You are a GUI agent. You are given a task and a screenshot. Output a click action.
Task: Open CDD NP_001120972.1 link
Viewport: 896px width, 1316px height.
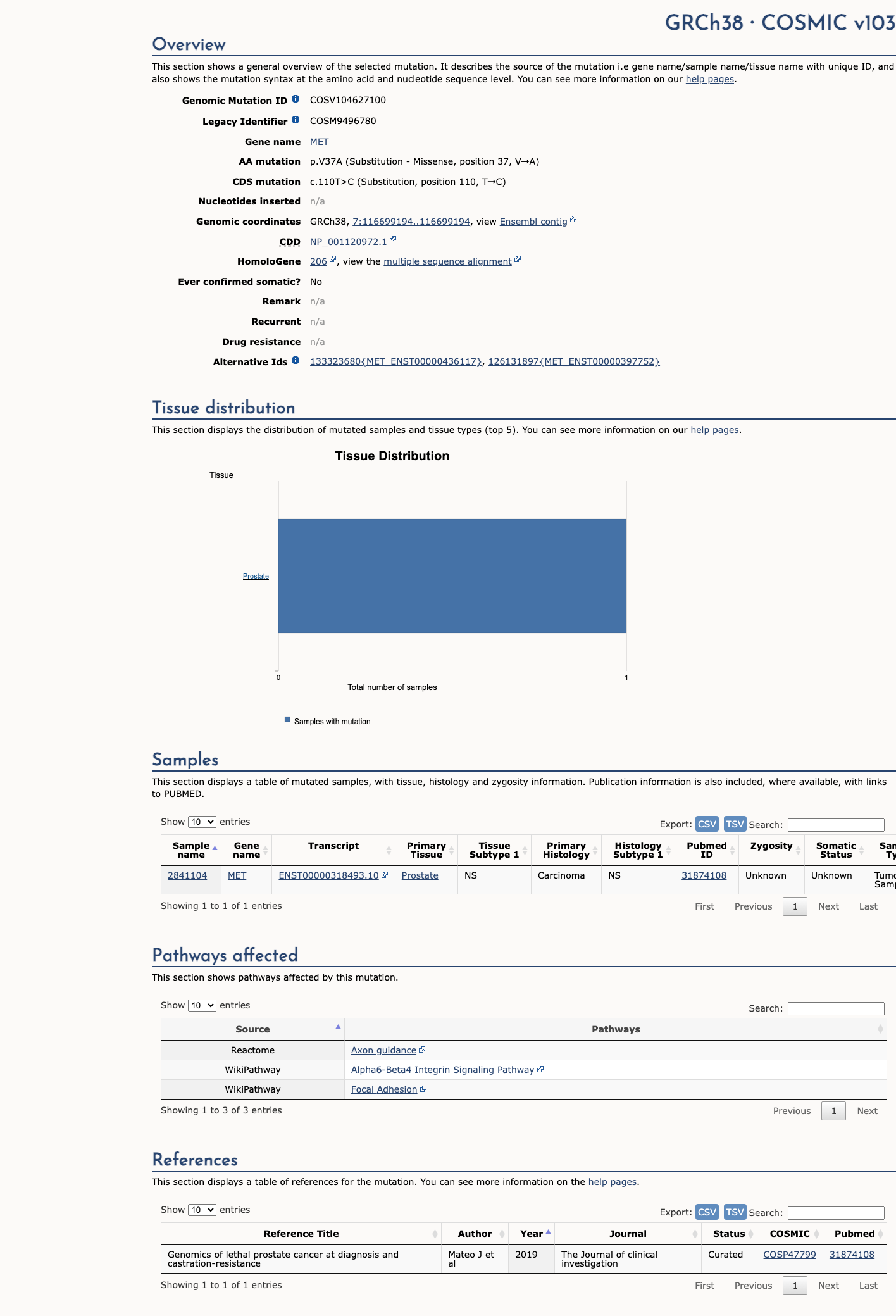(x=349, y=242)
